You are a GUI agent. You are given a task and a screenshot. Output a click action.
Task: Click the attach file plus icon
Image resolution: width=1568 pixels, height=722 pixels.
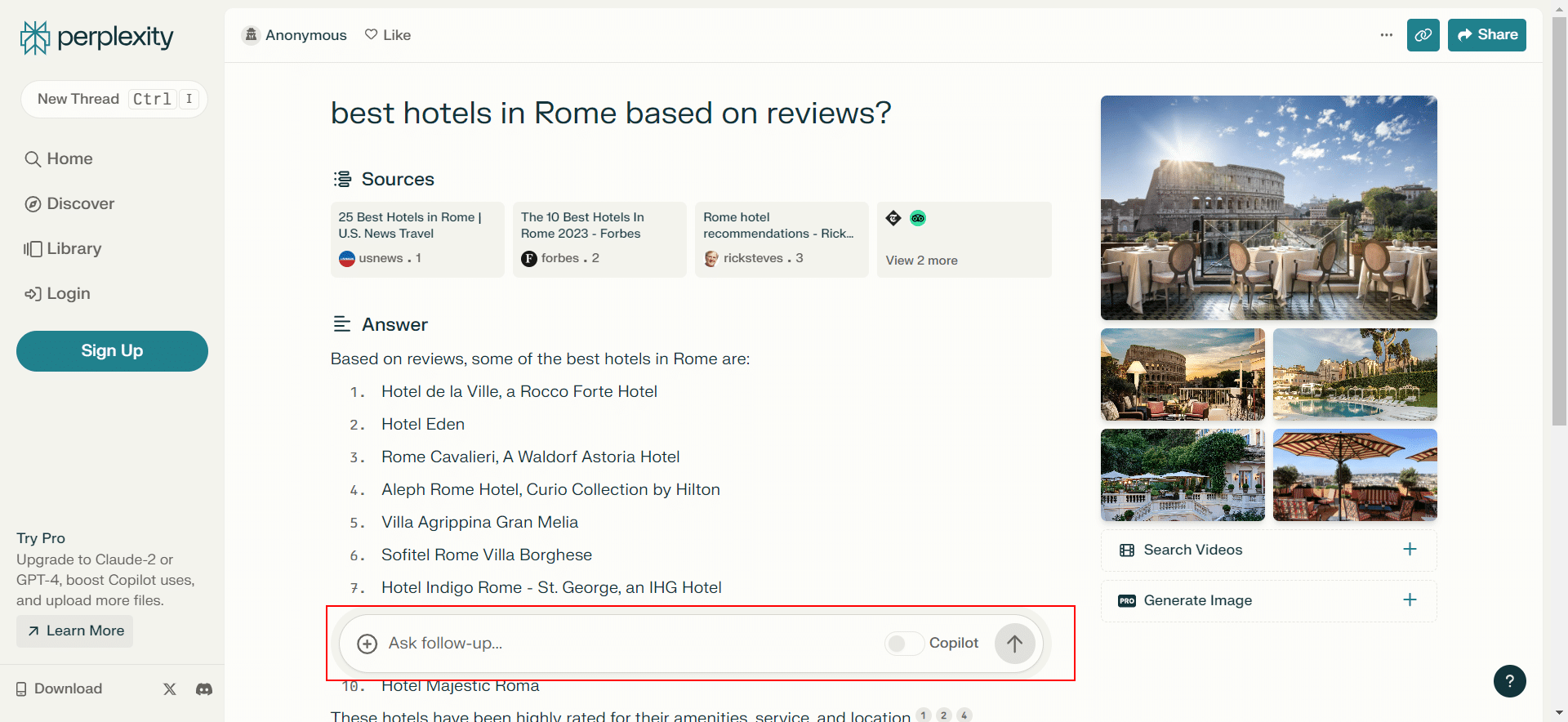[x=367, y=644]
